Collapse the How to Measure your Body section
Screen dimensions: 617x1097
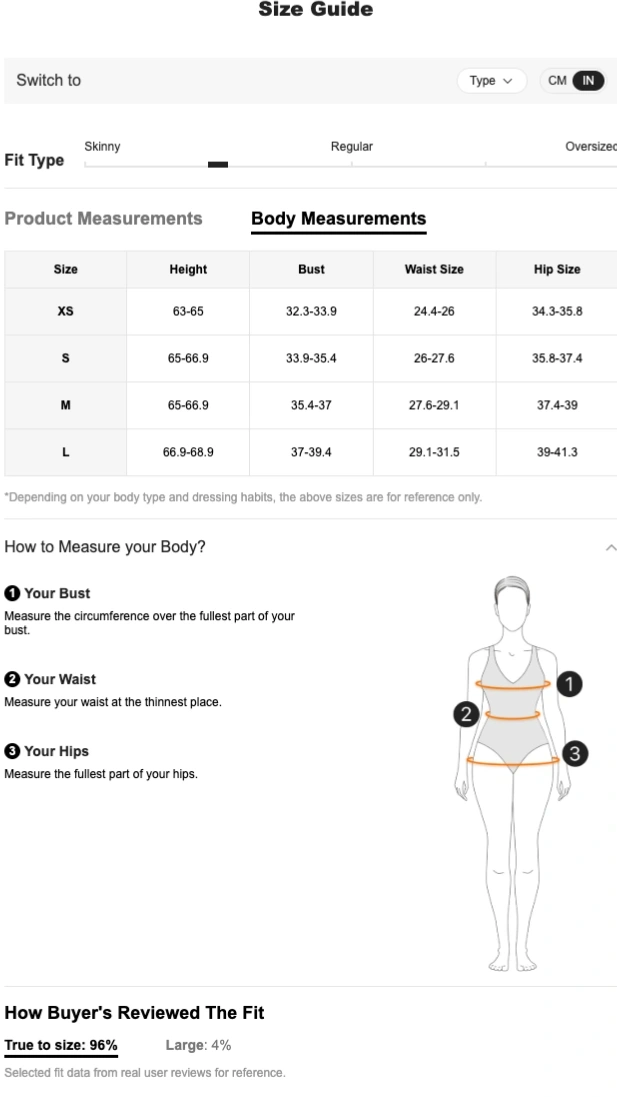[x=611, y=548]
